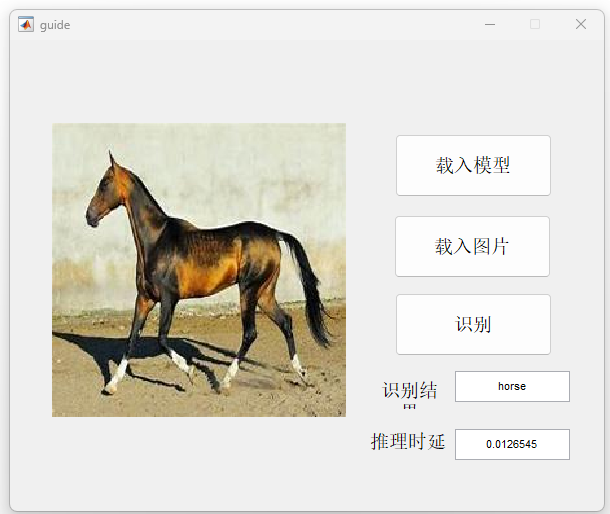610x514 pixels.
Task: Click the MATLAB logo icon in title bar
Action: 26,25
